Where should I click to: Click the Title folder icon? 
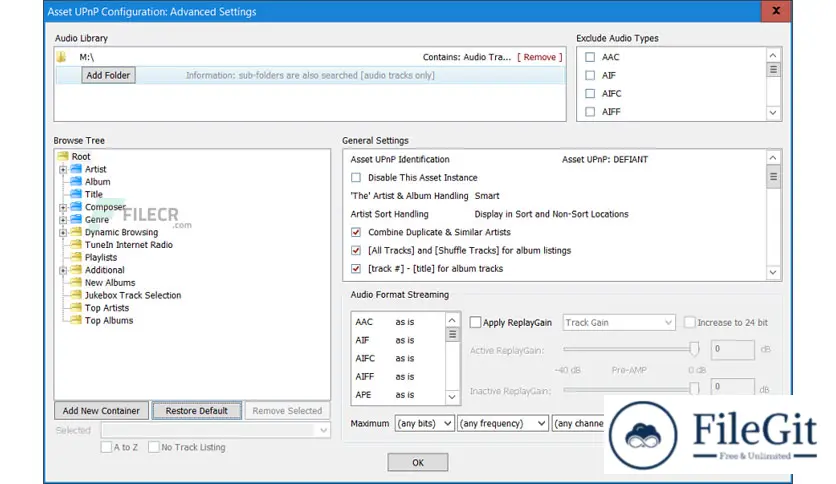tap(76, 194)
